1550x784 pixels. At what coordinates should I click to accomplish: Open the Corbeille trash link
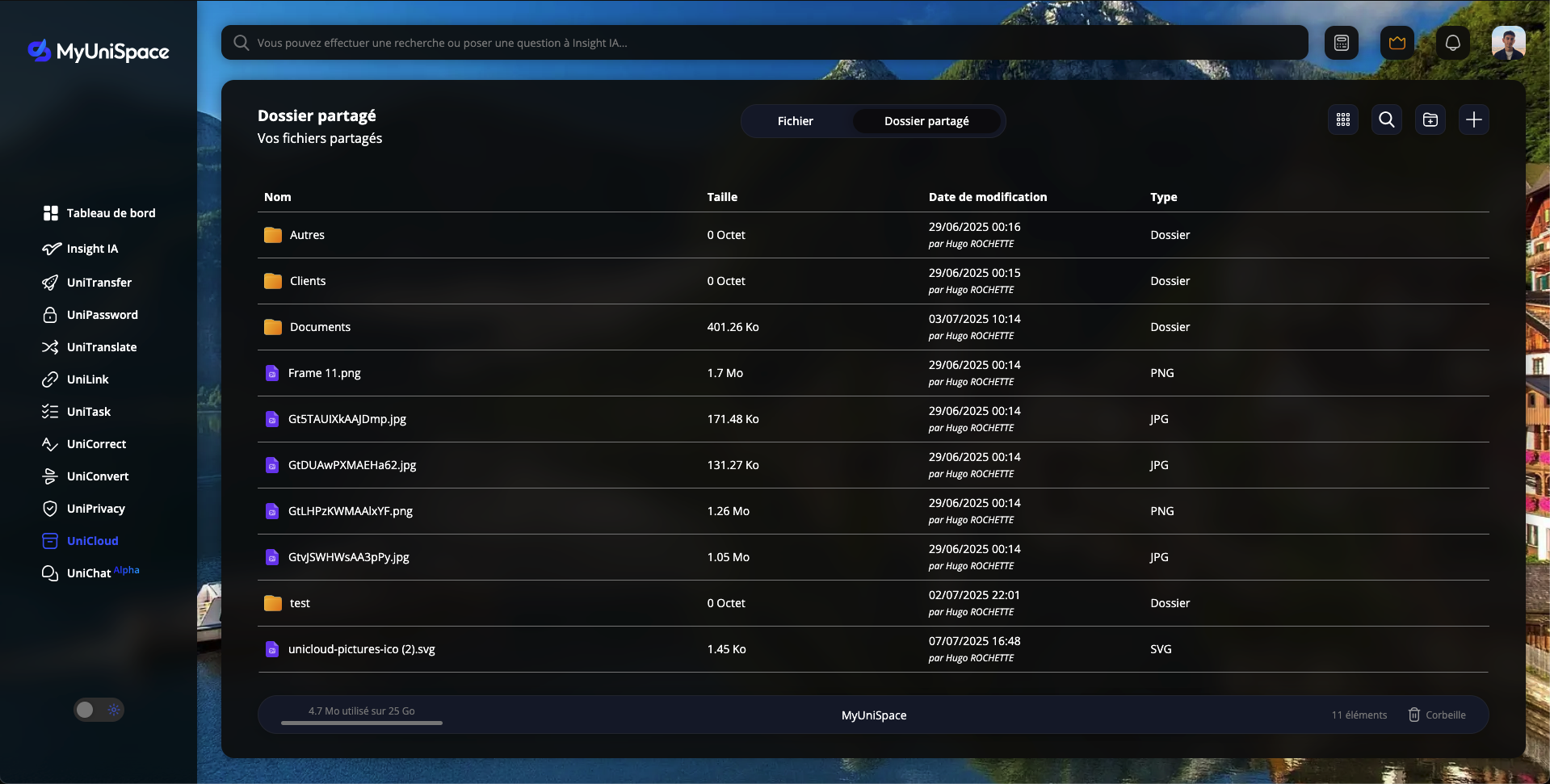pyautogui.click(x=1437, y=715)
